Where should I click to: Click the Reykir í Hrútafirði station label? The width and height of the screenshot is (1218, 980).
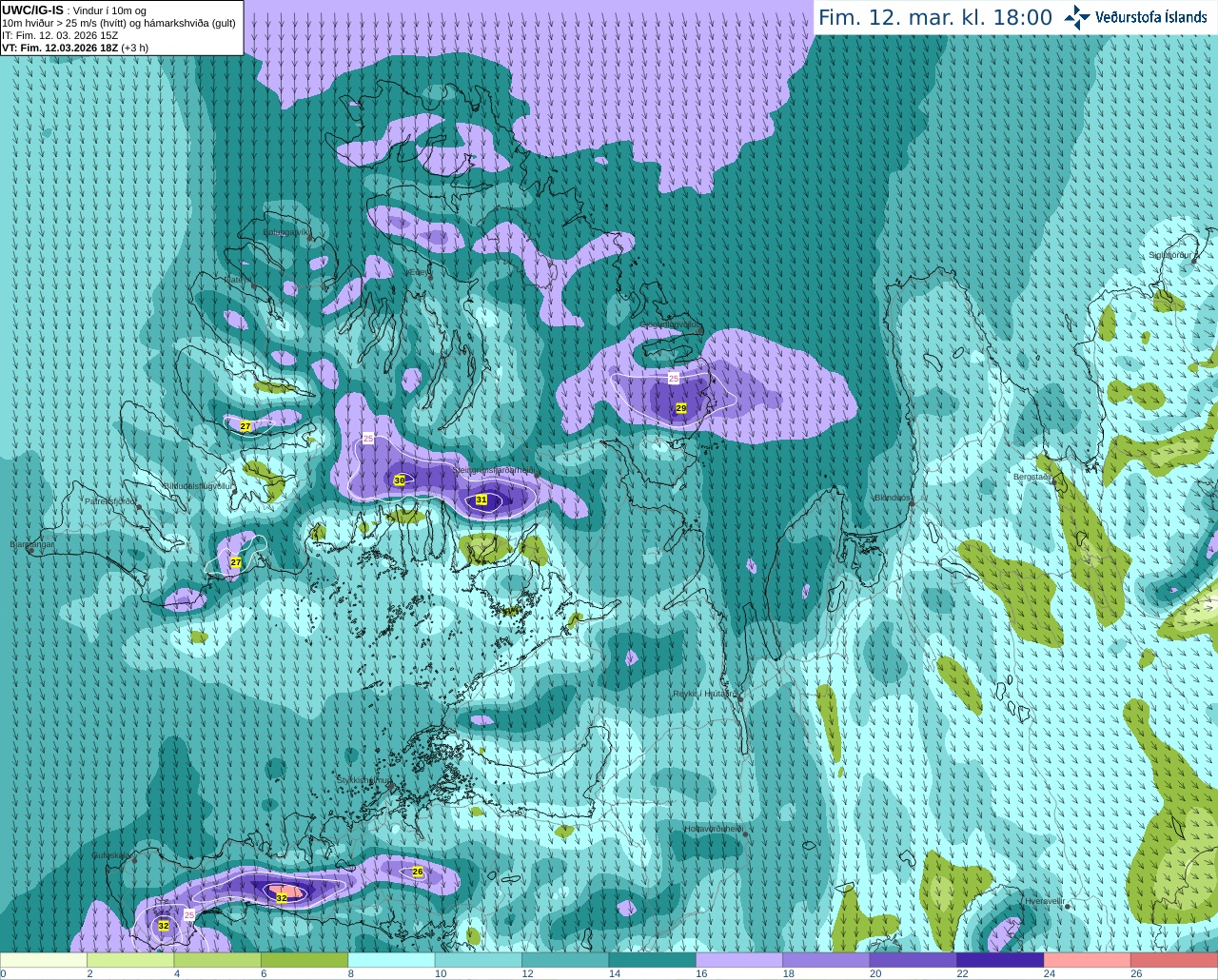(705, 694)
